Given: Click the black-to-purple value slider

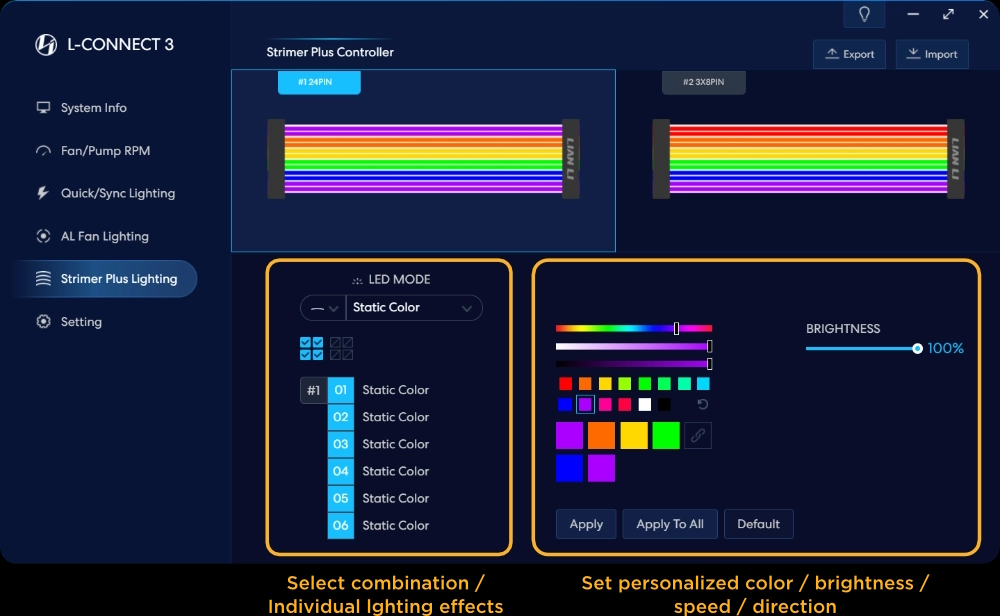Looking at the screenshot, I should 634,364.
